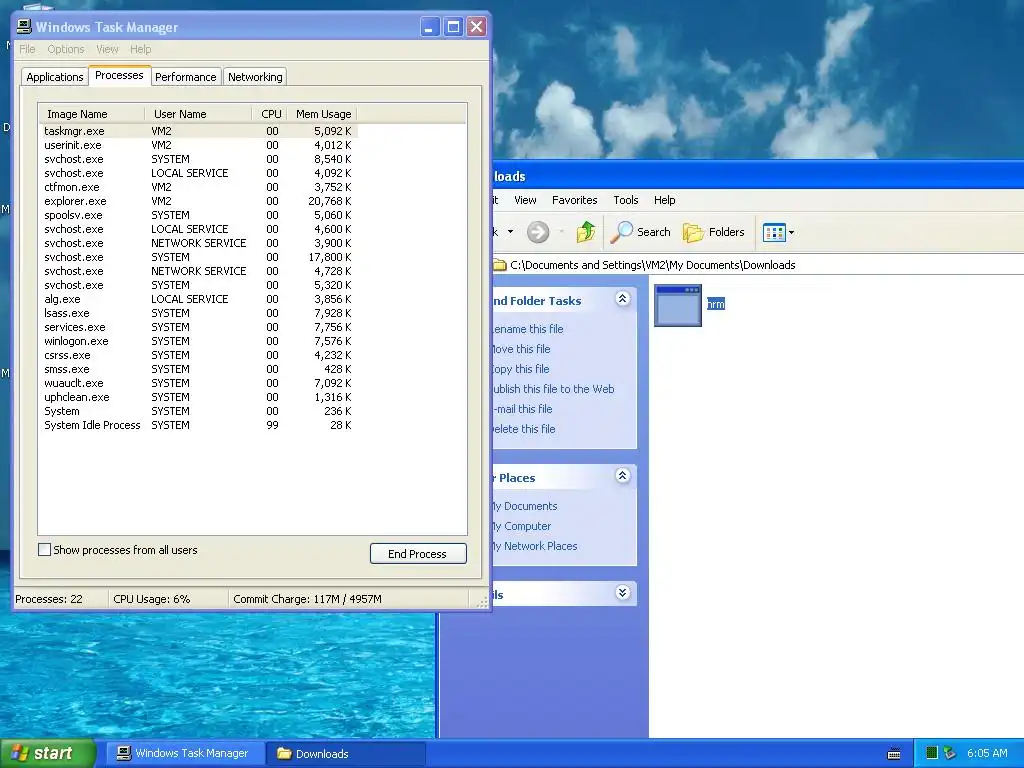Click Delete this file link
This screenshot has width=1024, height=768.
[x=524, y=429]
